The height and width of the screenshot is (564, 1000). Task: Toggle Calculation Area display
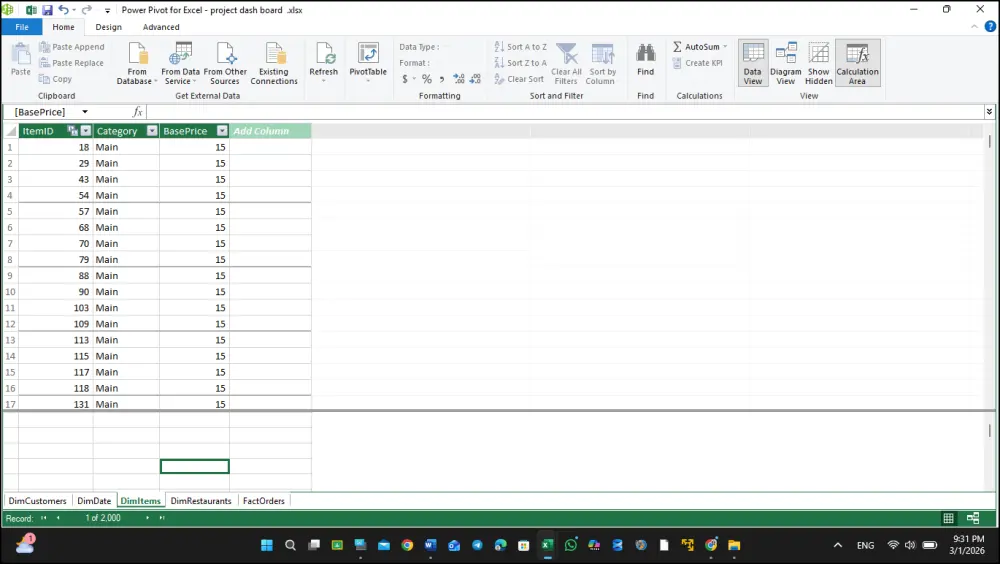click(857, 63)
